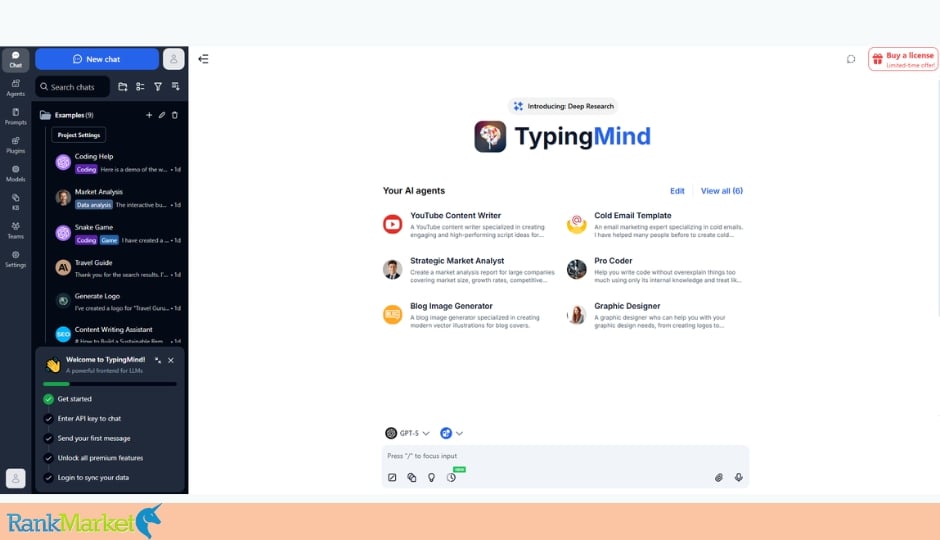
Task: Click the Search chats field
Action: 73,87
